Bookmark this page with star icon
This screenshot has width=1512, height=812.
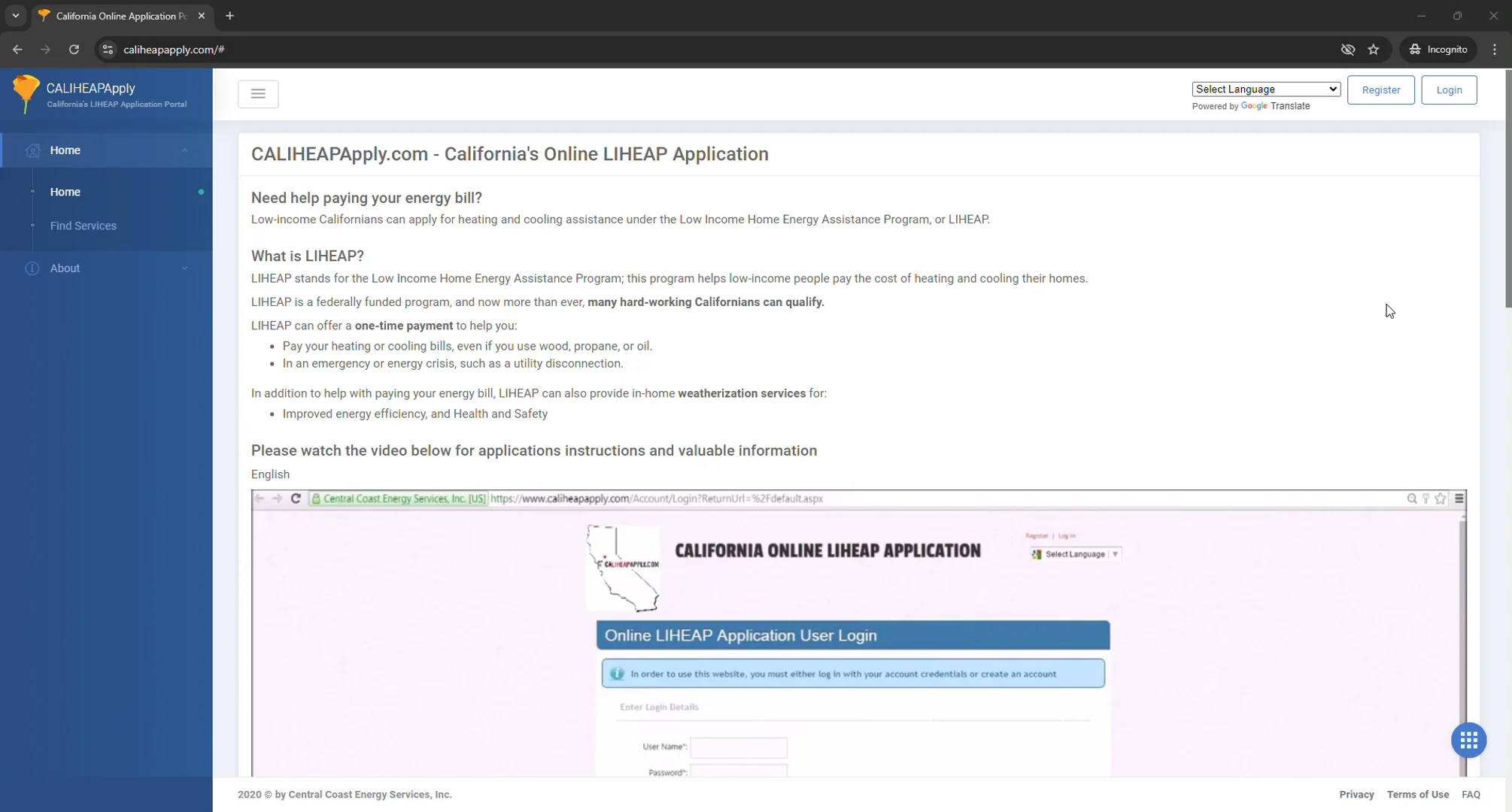click(1374, 50)
